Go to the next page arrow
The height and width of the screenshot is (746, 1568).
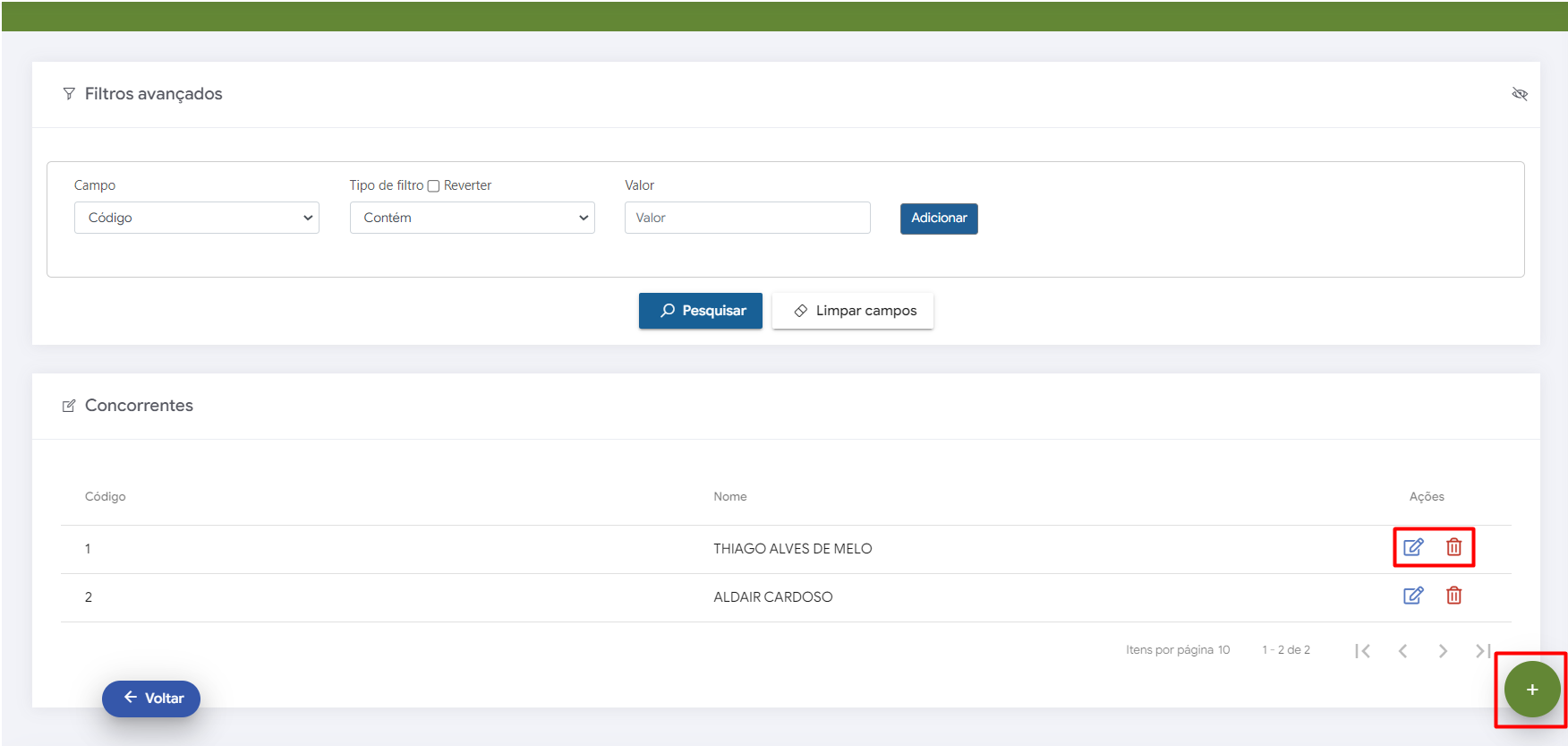pyautogui.click(x=1443, y=651)
